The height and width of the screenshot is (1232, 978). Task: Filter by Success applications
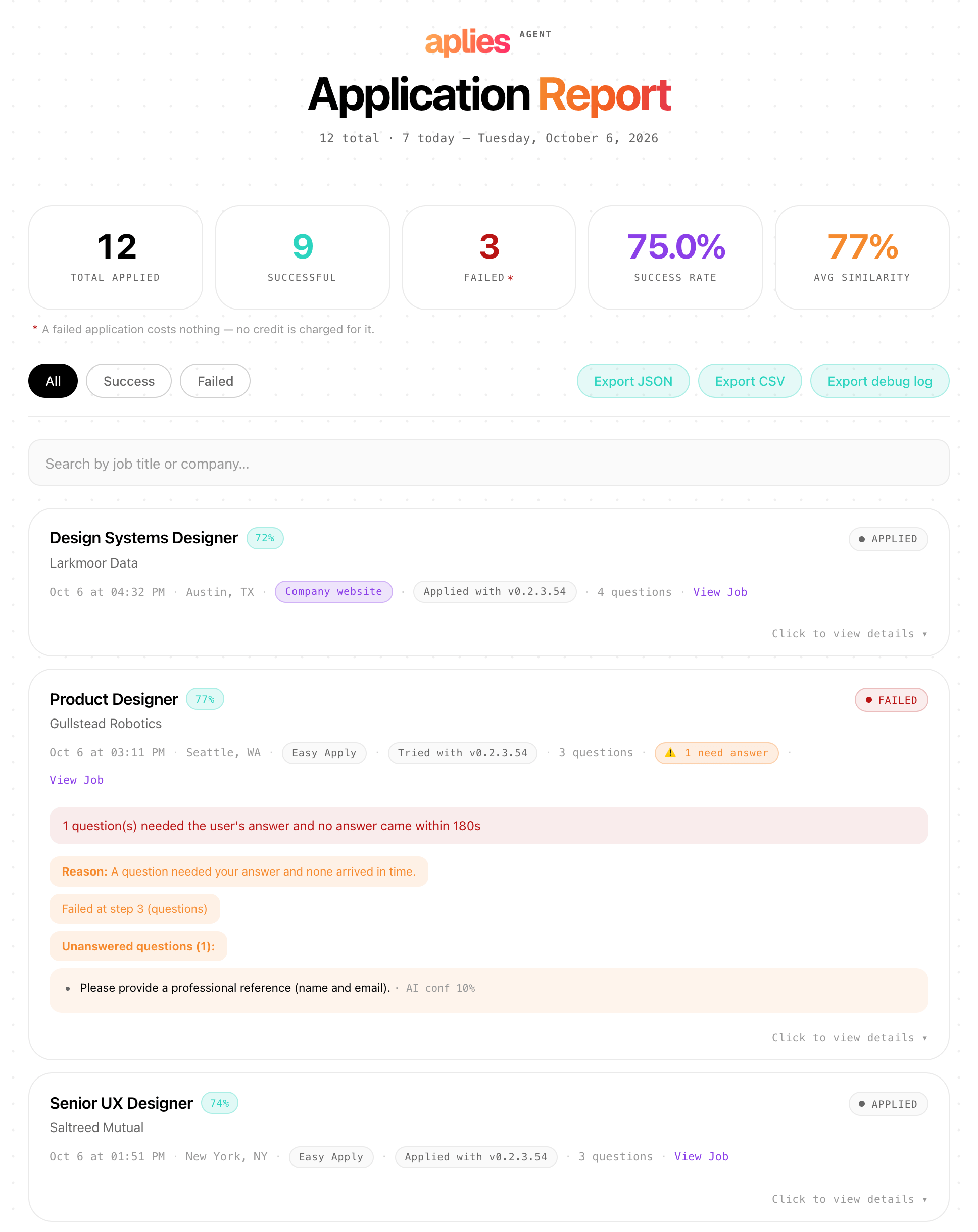[x=129, y=381]
